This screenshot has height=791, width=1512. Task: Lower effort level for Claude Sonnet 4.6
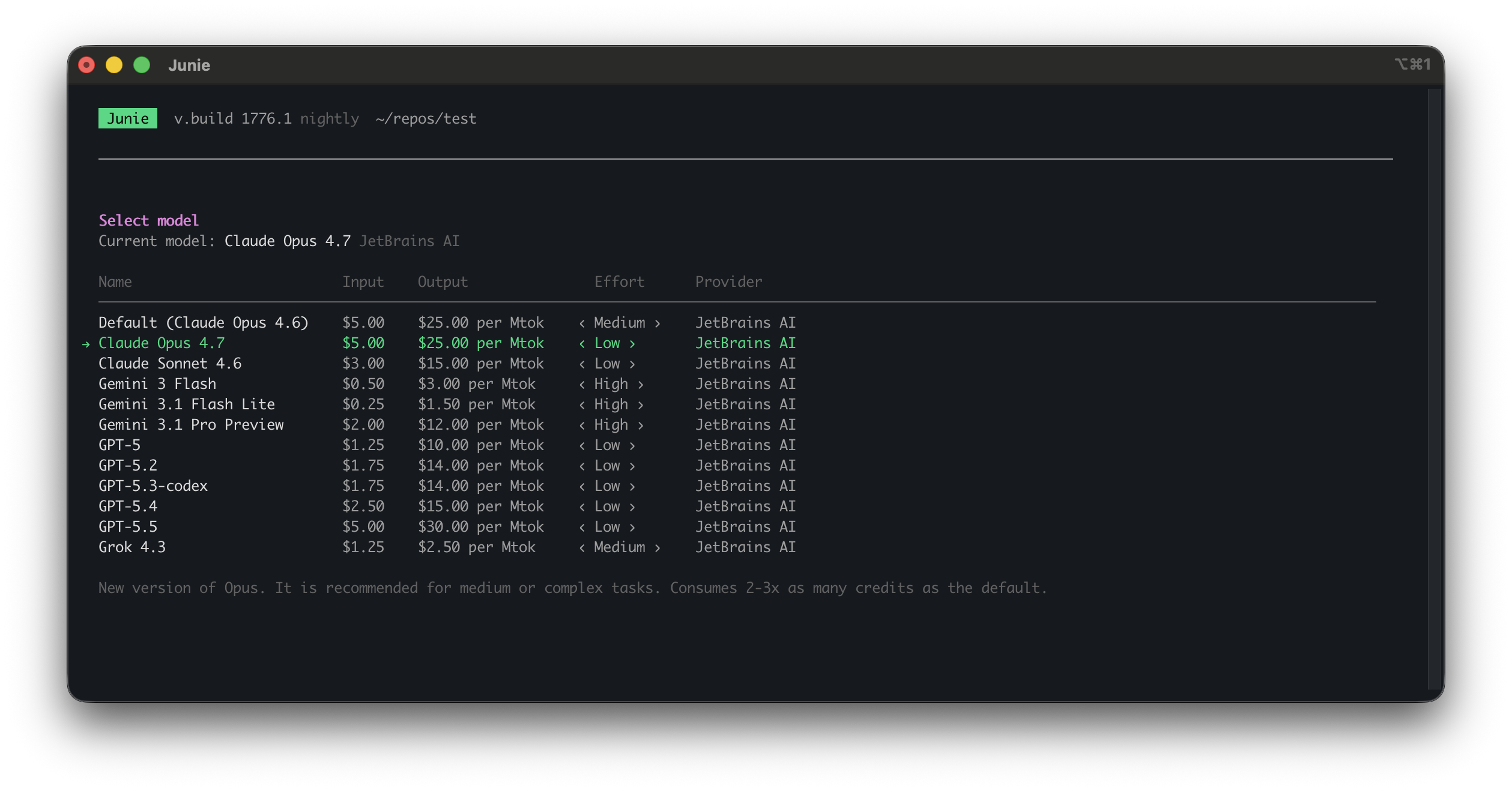pyautogui.click(x=582, y=364)
